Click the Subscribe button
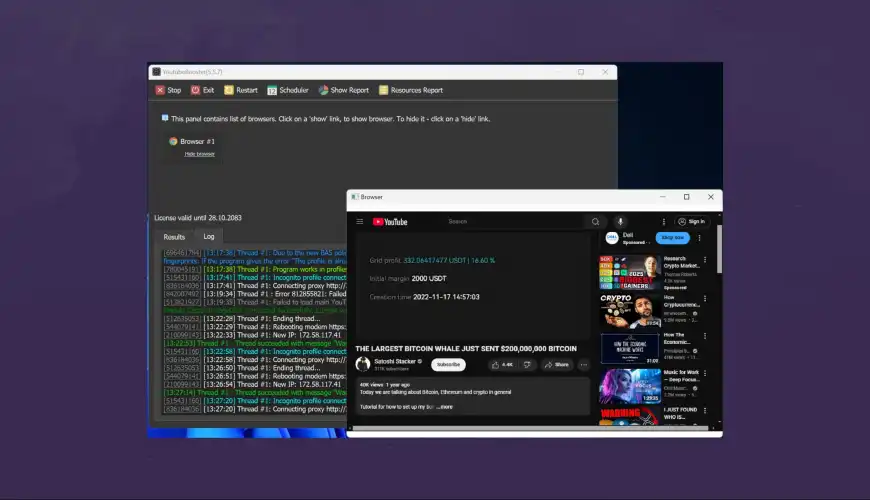 click(448, 365)
